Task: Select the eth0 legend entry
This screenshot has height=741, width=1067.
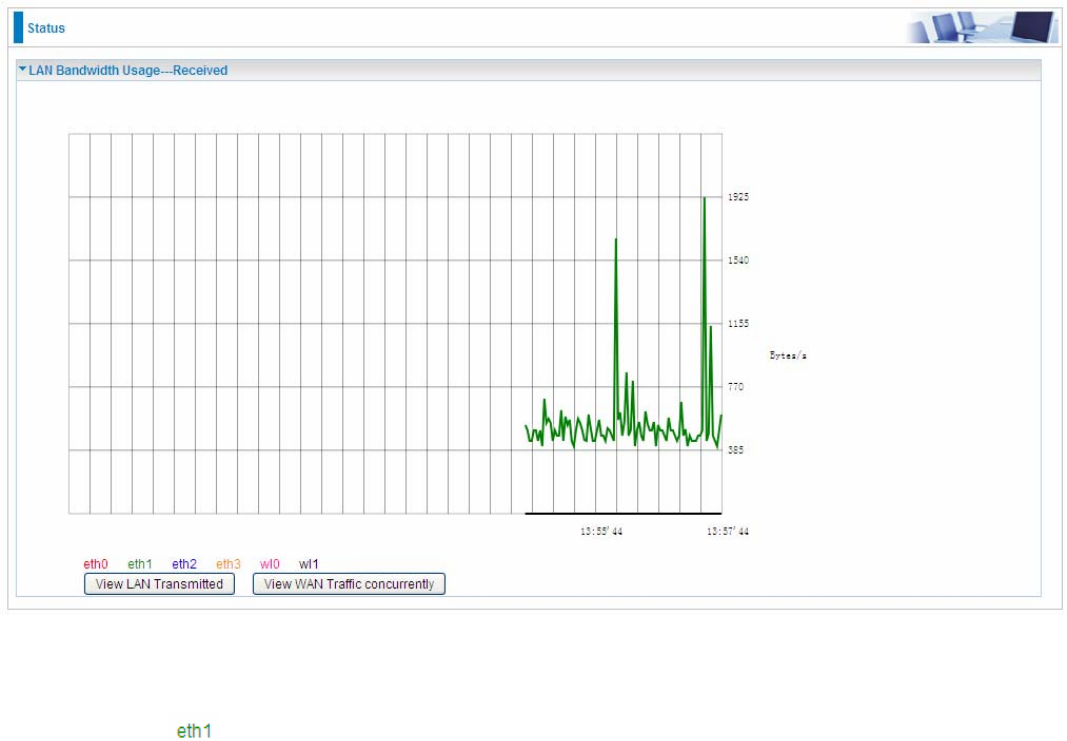Action: [96, 563]
